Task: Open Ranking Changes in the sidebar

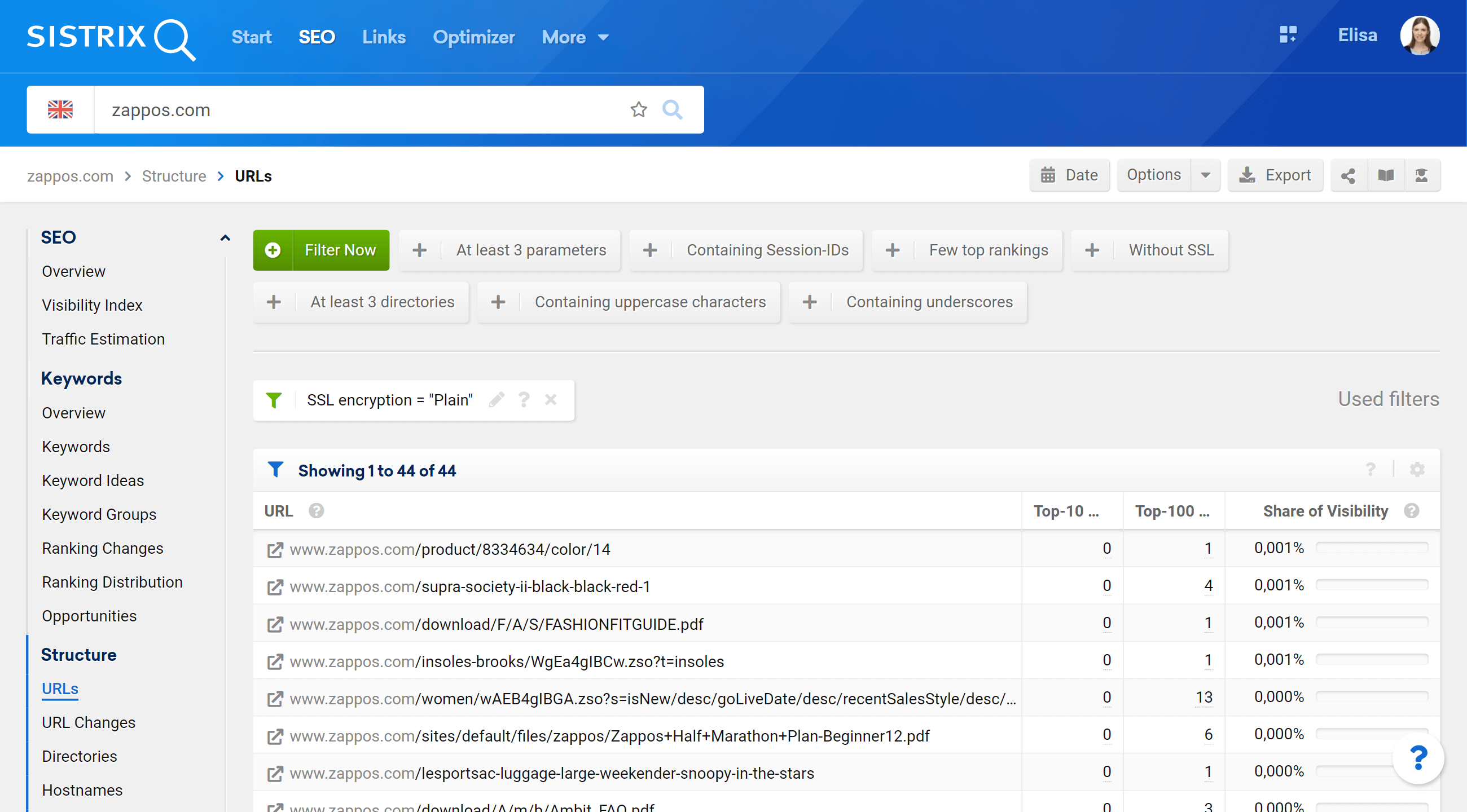Action: point(103,549)
